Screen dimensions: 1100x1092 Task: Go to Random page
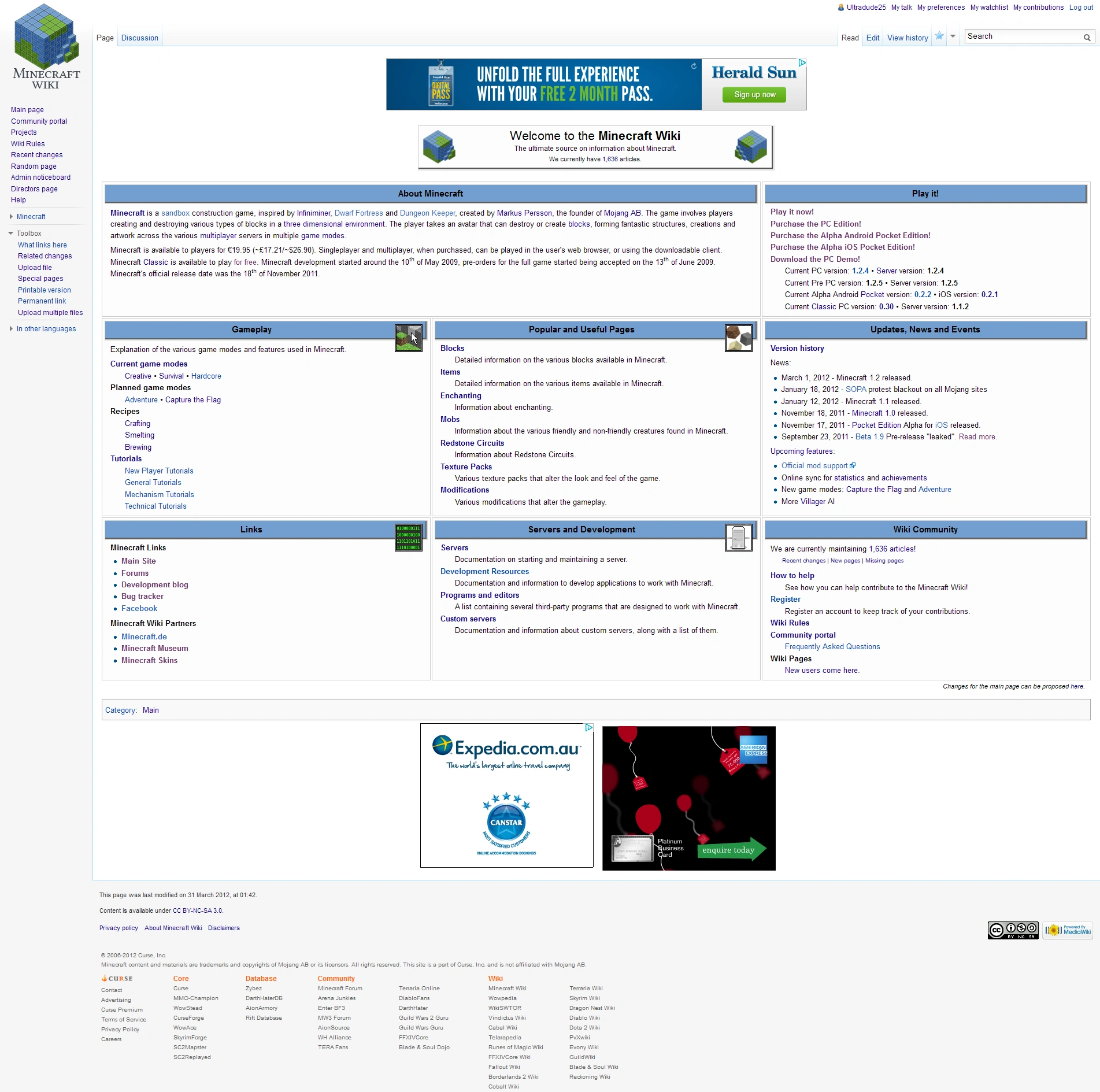click(x=34, y=166)
